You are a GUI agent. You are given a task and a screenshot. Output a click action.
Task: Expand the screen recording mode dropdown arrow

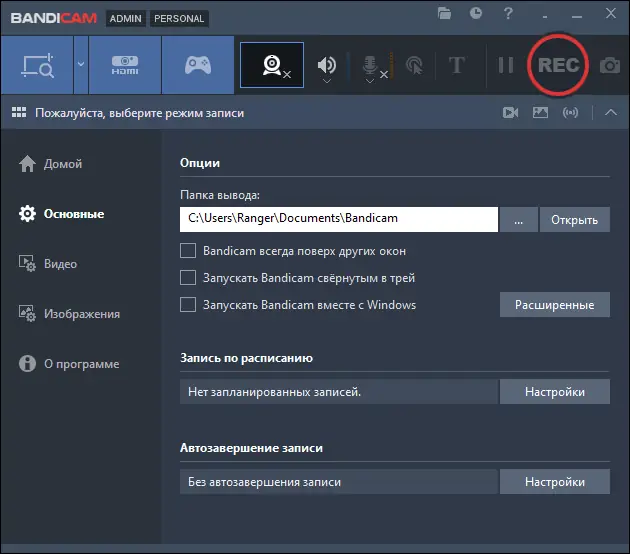(81, 65)
